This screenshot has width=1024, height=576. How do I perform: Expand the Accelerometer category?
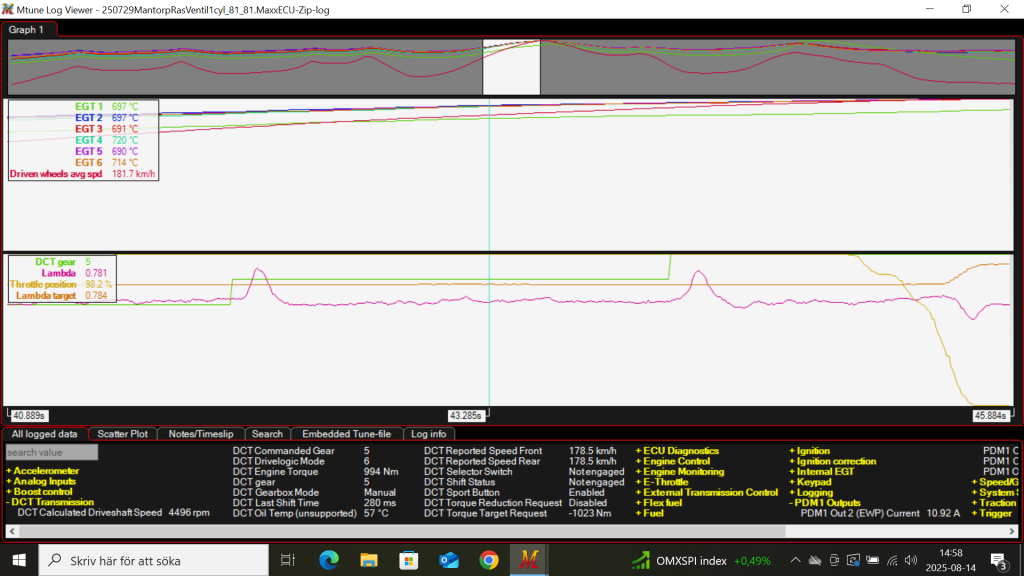click(42, 471)
